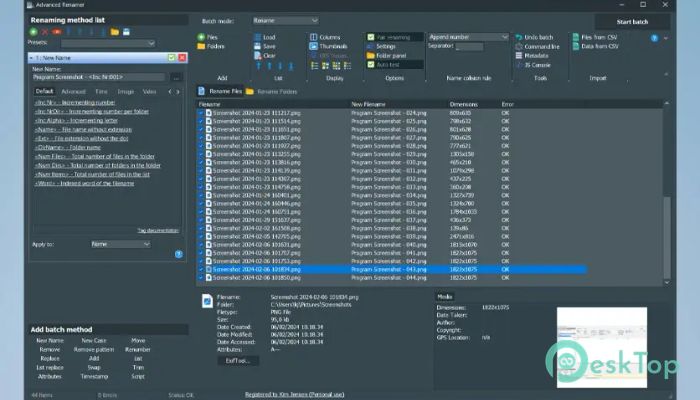Uncheck the file Screenshot 2024-01-24 160401.png
Image resolution: width=700 pixels, height=400 pixels.
[200, 195]
